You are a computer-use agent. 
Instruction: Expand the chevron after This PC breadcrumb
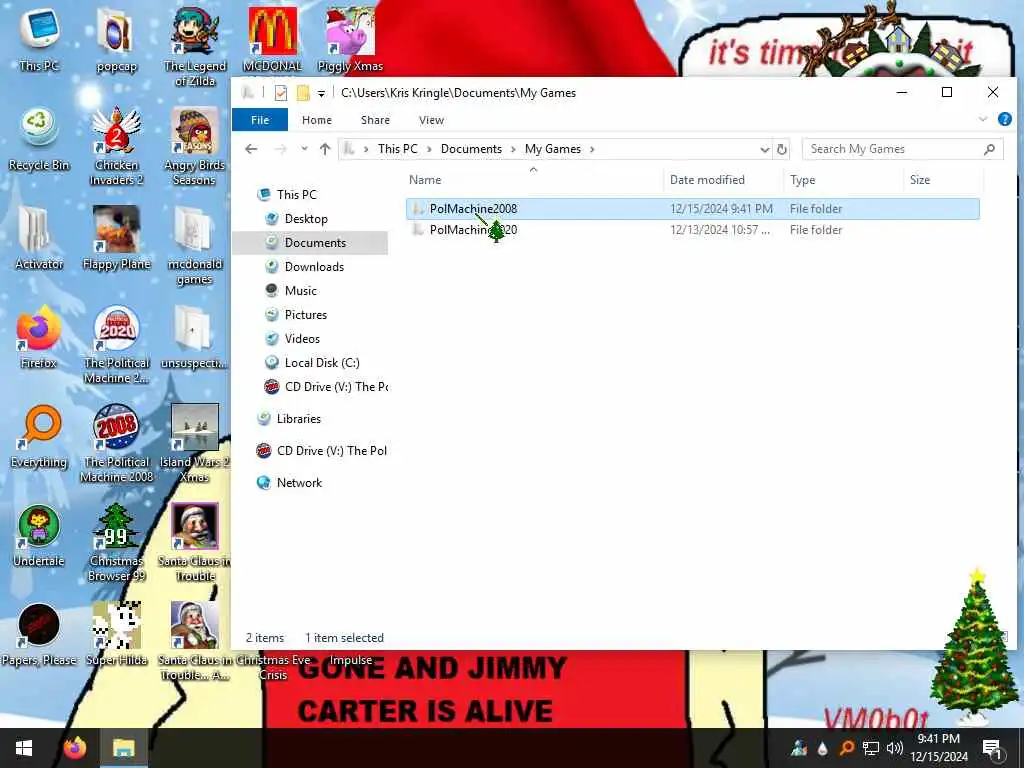[430, 150]
